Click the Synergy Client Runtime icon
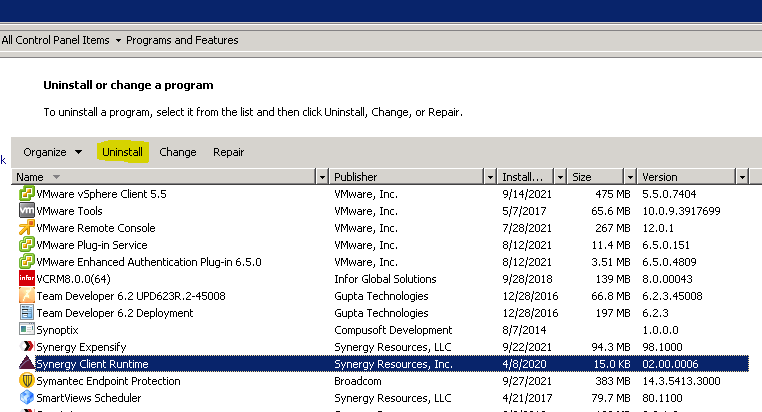This screenshot has width=762, height=412. pos(27,363)
